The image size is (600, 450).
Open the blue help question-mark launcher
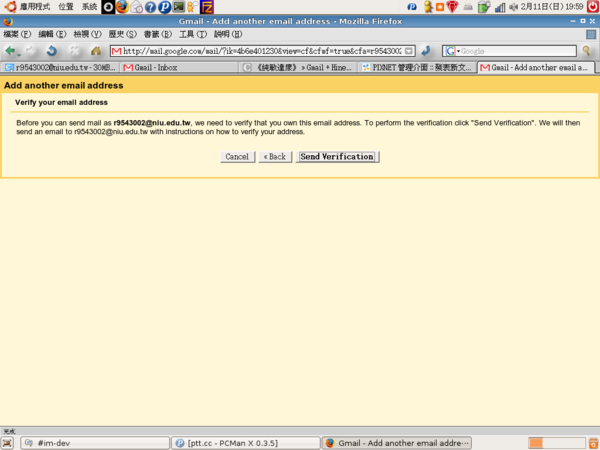tap(150, 7)
